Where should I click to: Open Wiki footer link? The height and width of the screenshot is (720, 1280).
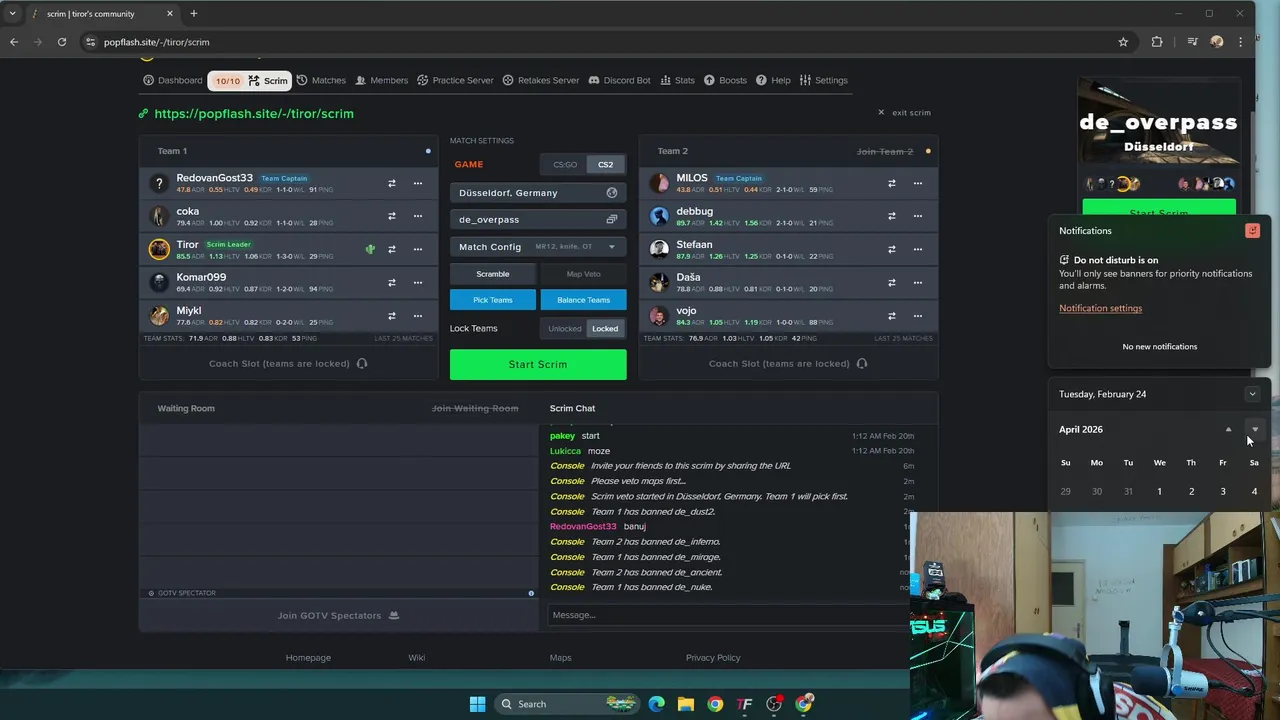click(416, 657)
